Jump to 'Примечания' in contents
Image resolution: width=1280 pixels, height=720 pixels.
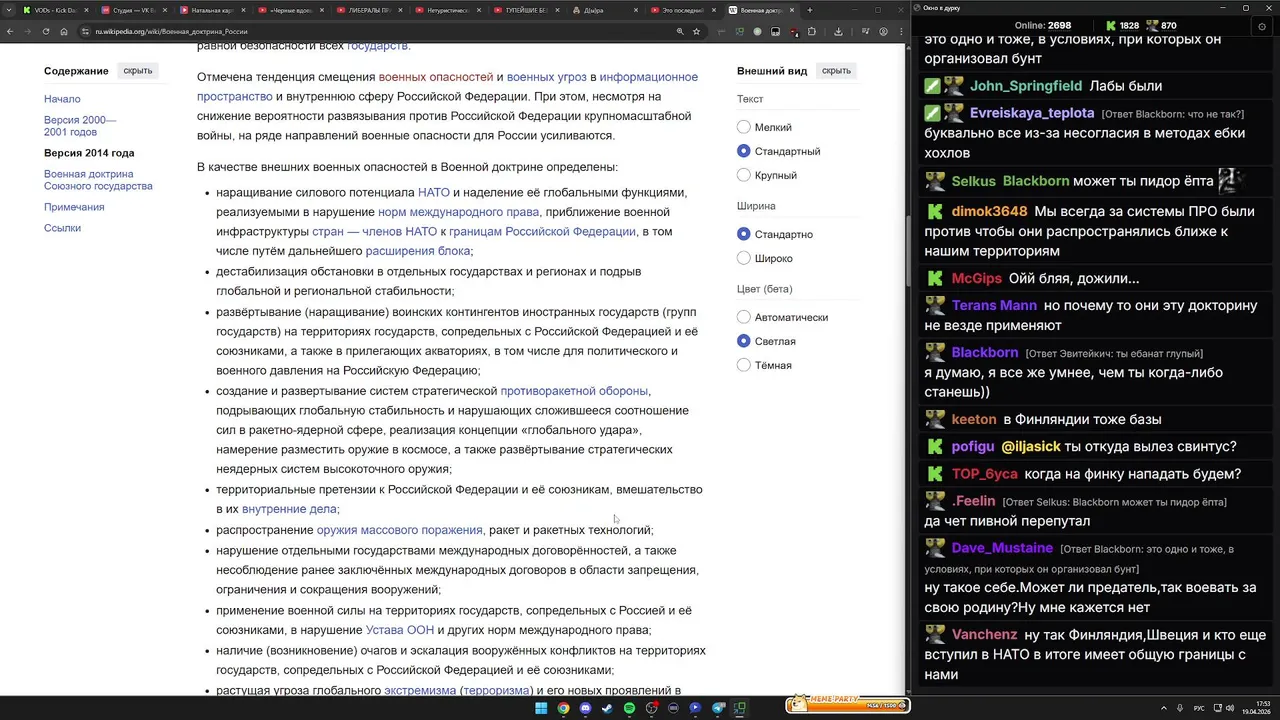74,207
